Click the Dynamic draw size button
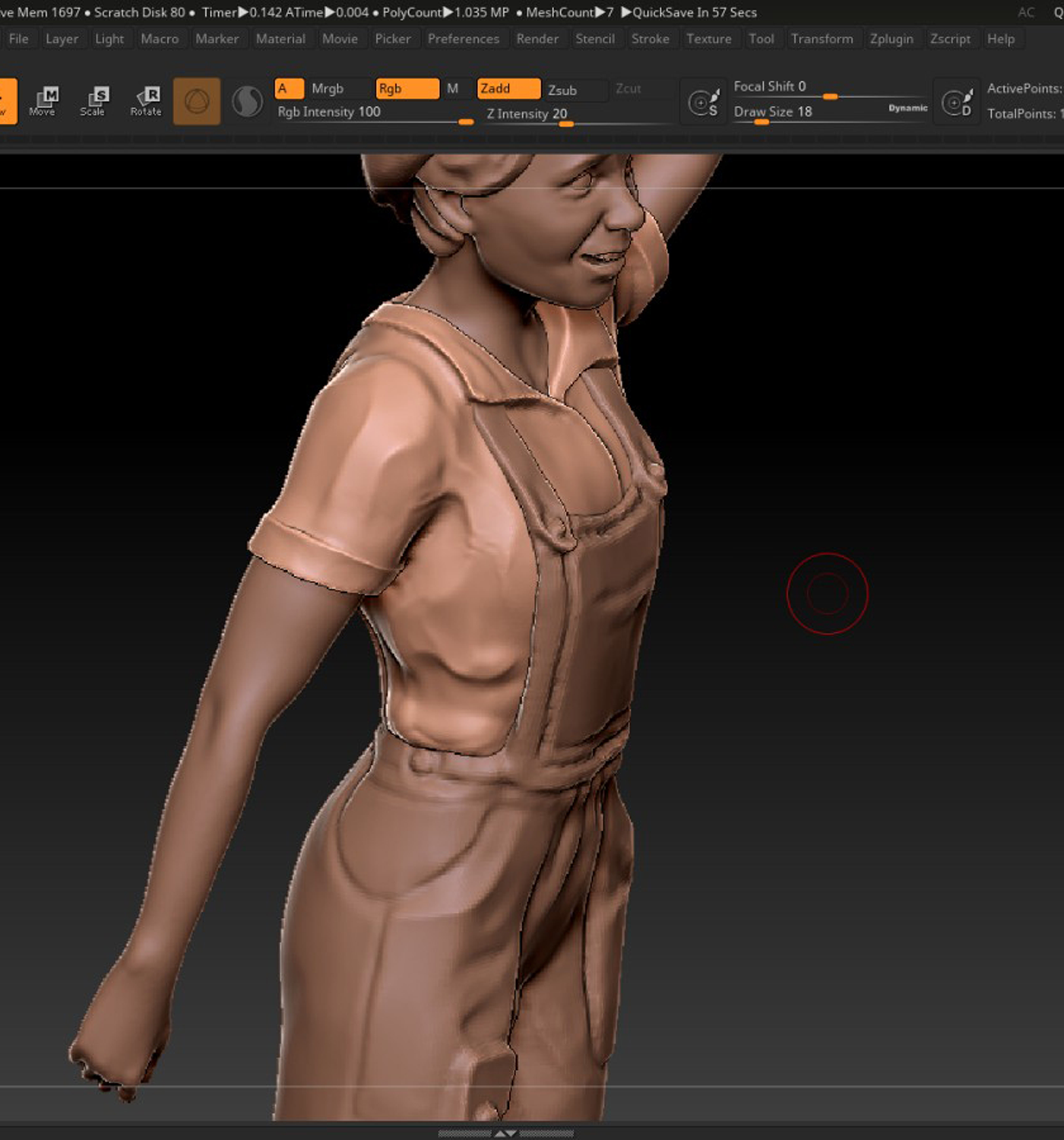 (907, 109)
